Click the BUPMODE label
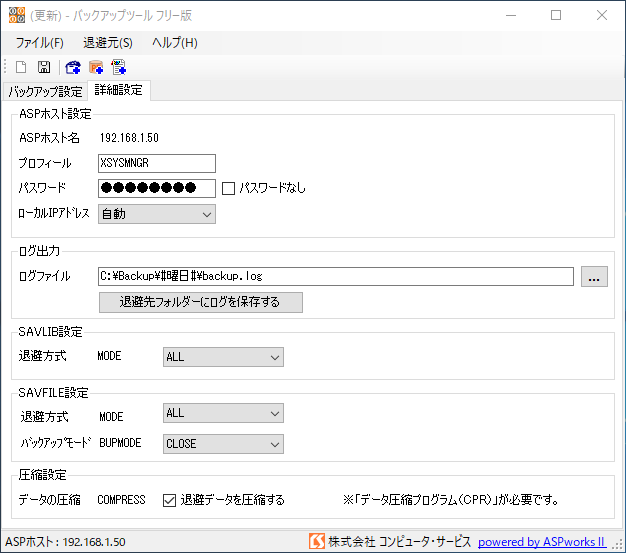 click(x=120, y=443)
